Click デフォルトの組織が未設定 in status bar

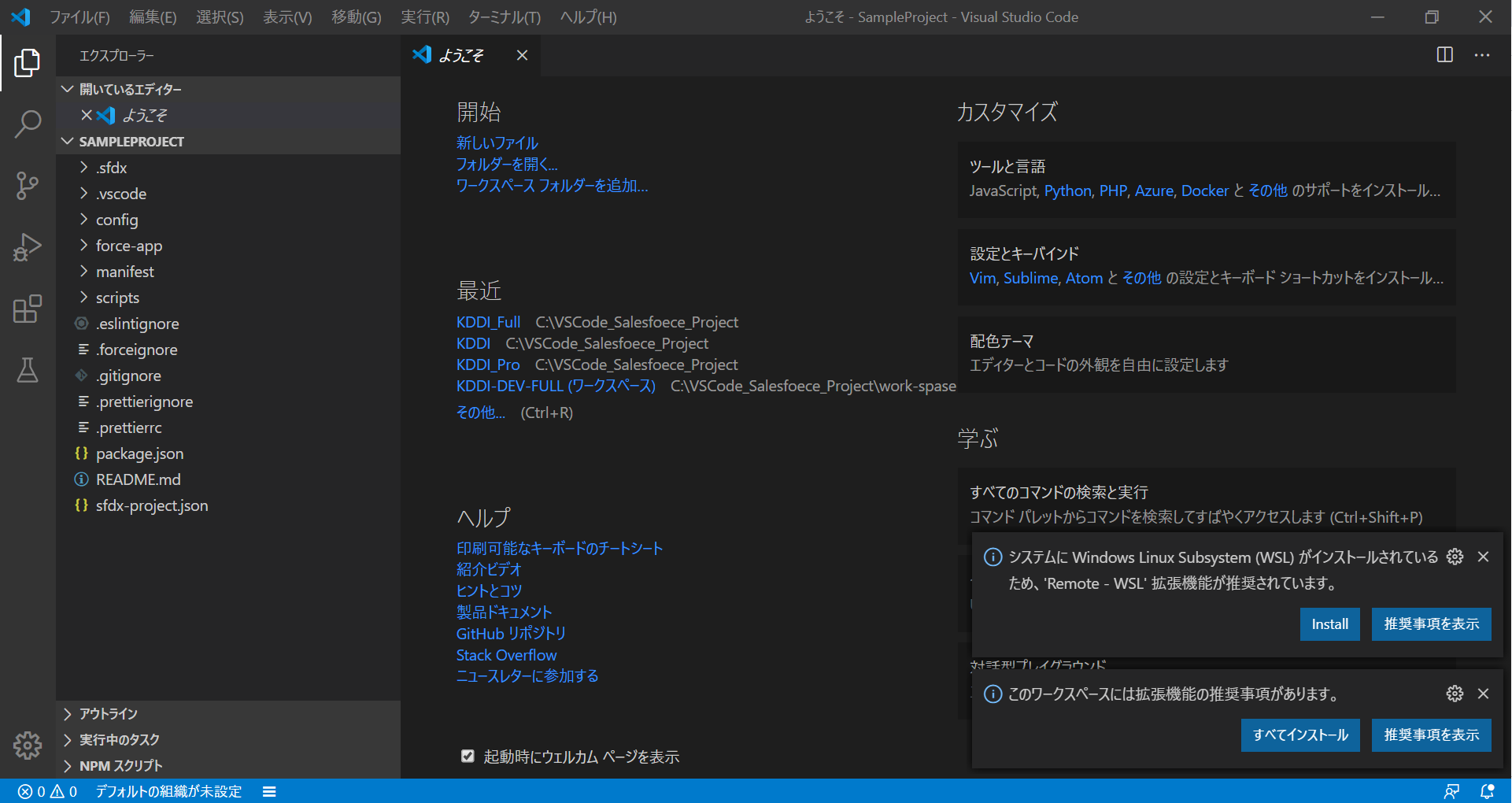pyautogui.click(x=168, y=791)
